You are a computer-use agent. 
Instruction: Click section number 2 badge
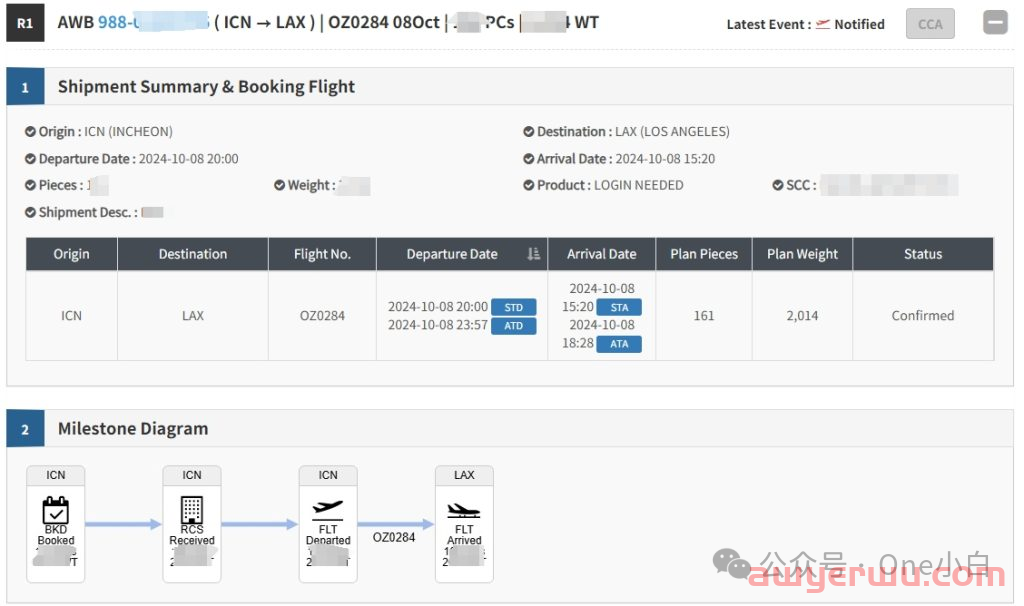point(25,429)
